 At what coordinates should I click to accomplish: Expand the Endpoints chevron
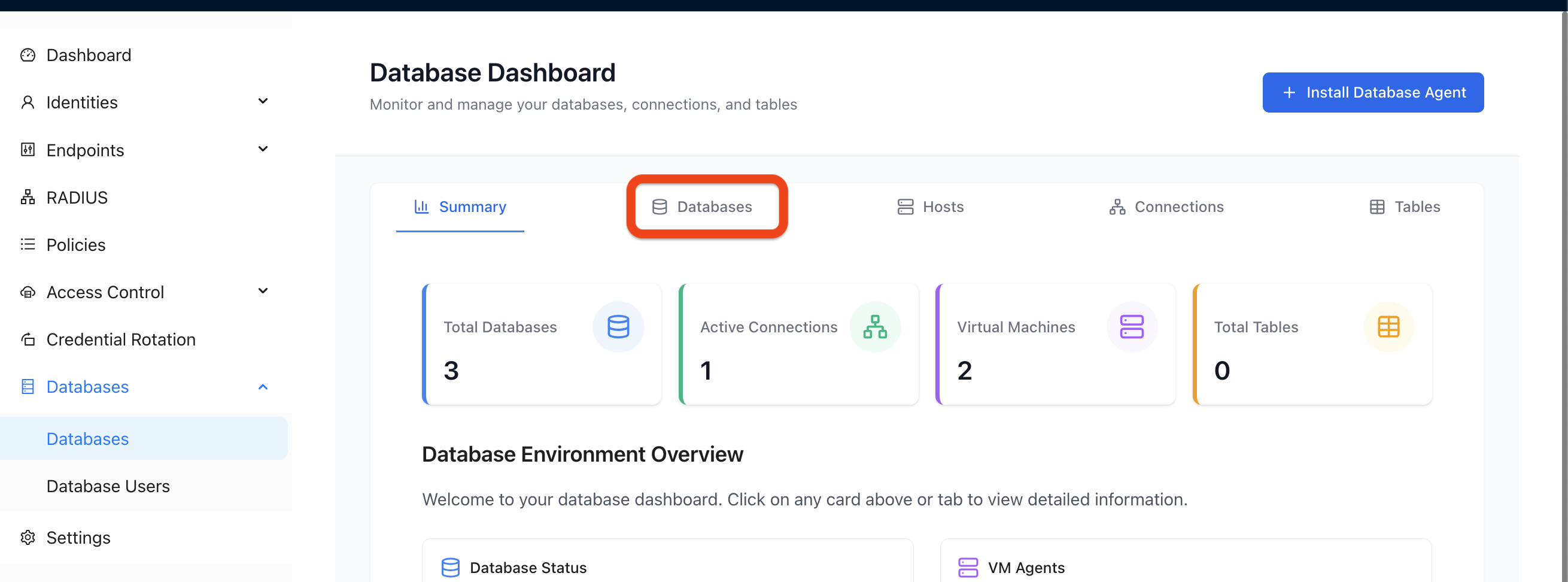click(x=263, y=149)
